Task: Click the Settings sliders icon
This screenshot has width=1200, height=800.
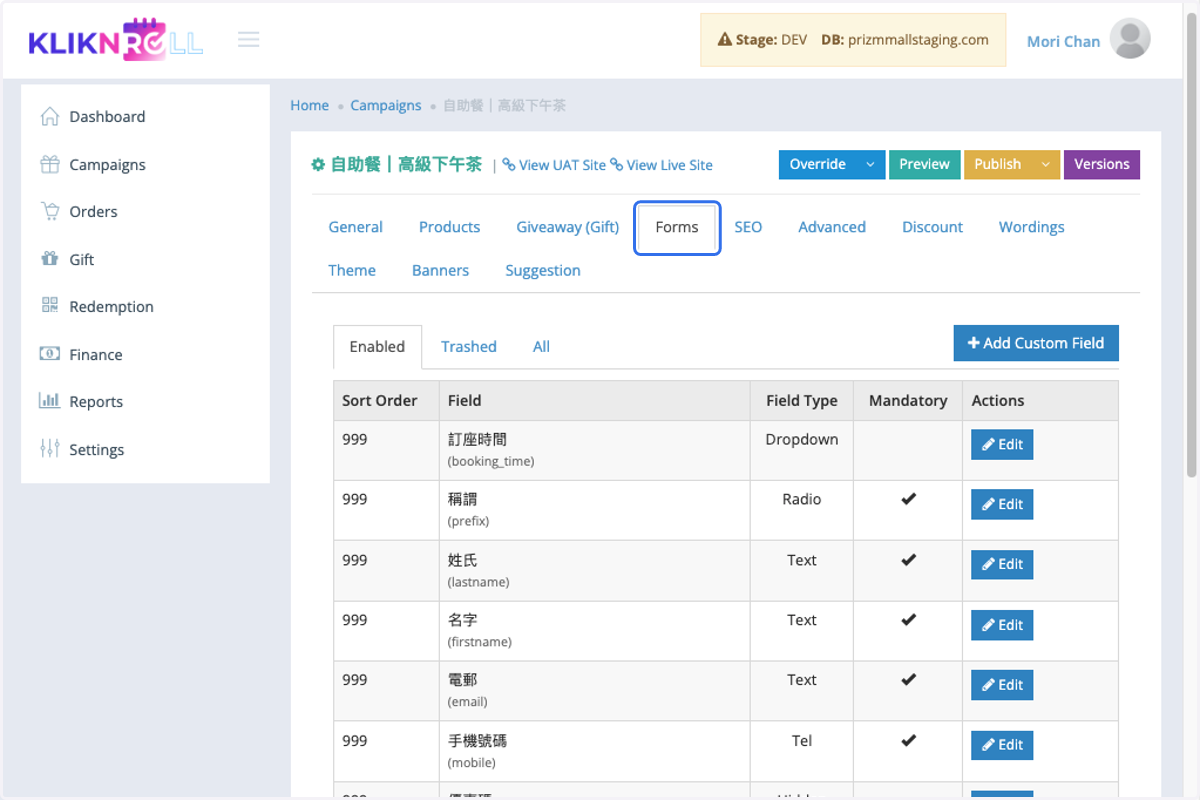Action: tap(49, 449)
